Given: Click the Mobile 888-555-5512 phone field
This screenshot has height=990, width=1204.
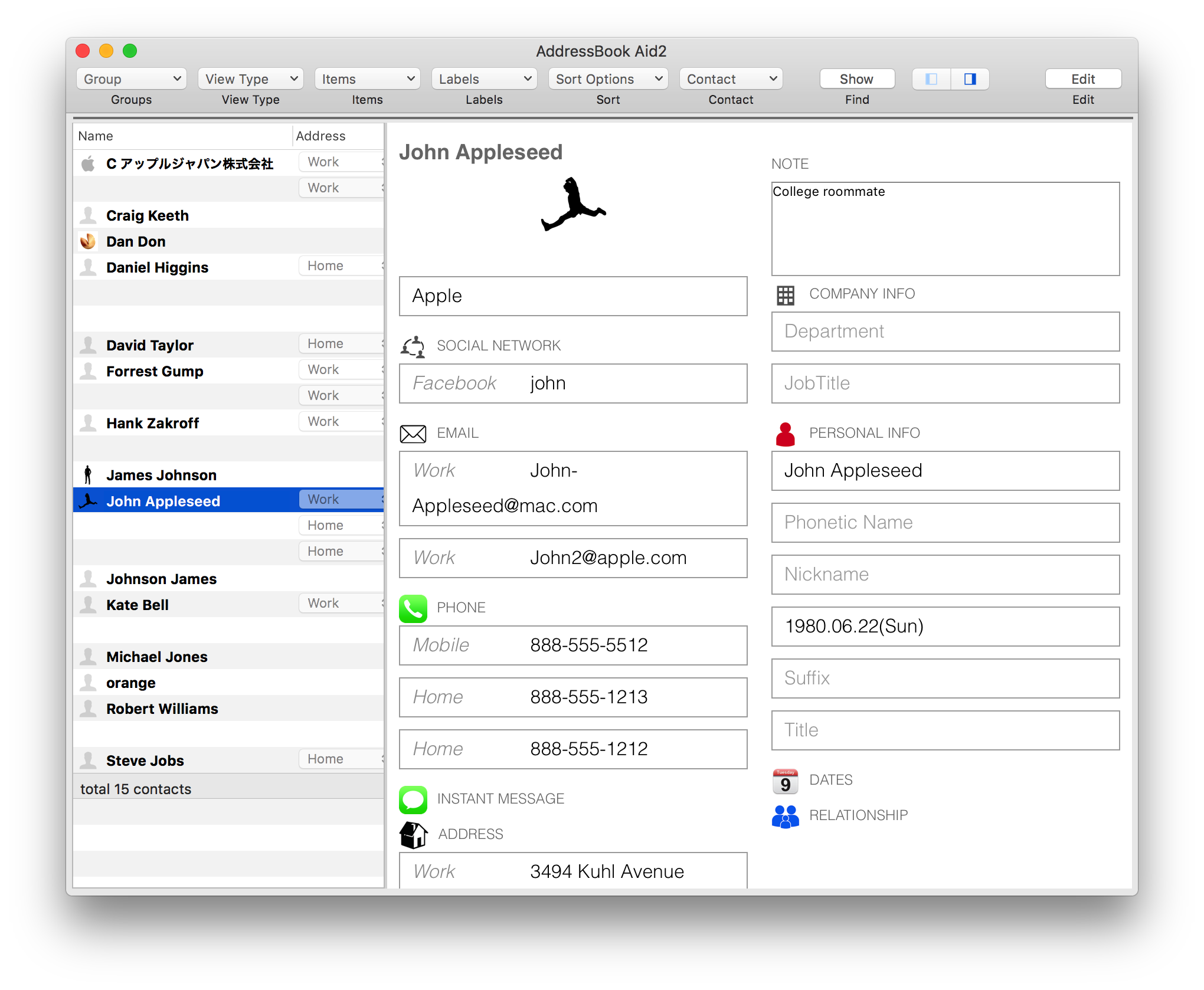Looking at the screenshot, I should pyautogui.click(x=573, y=645).
